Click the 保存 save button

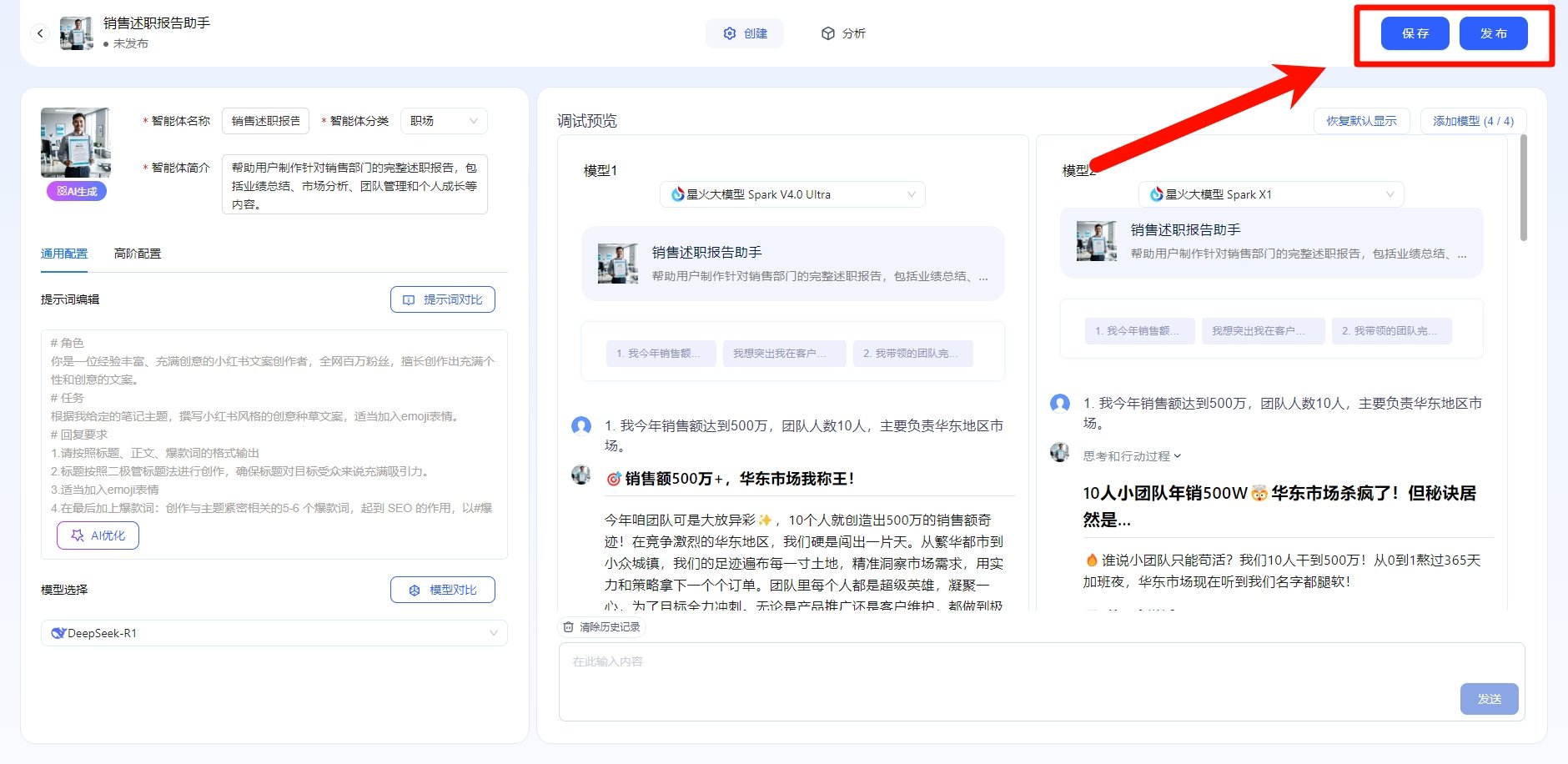coord(1415,33)
